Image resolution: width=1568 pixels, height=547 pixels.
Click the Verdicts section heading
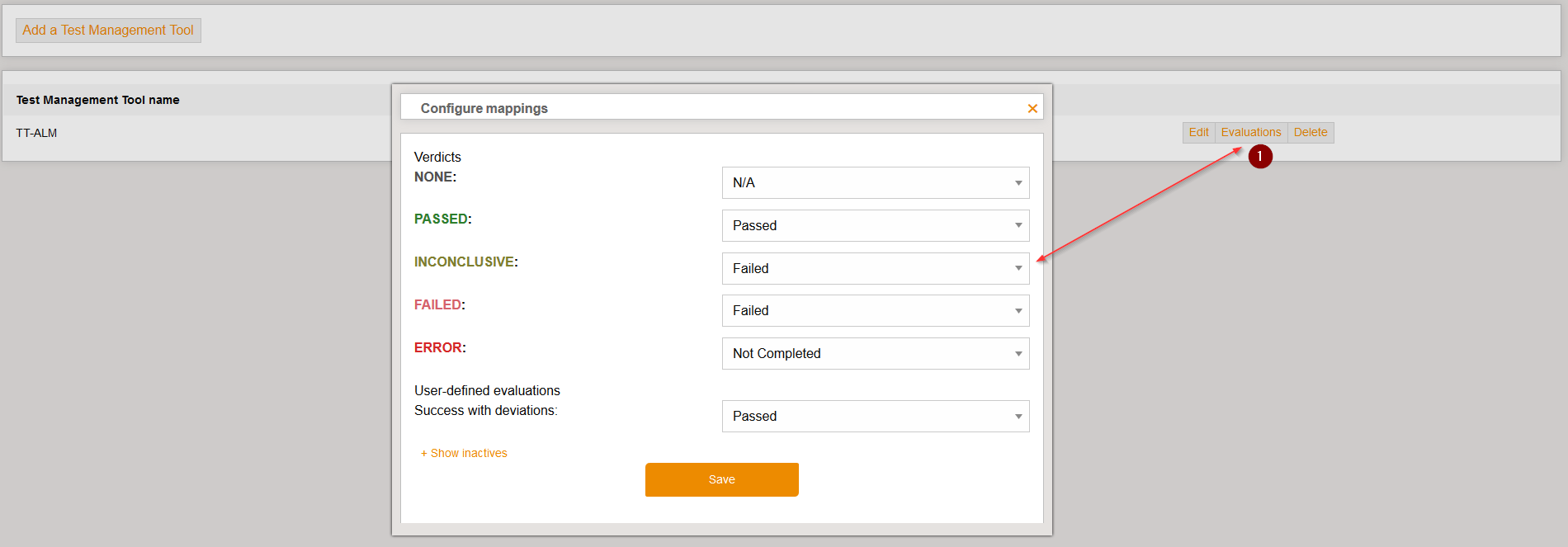tap(437, 157)
